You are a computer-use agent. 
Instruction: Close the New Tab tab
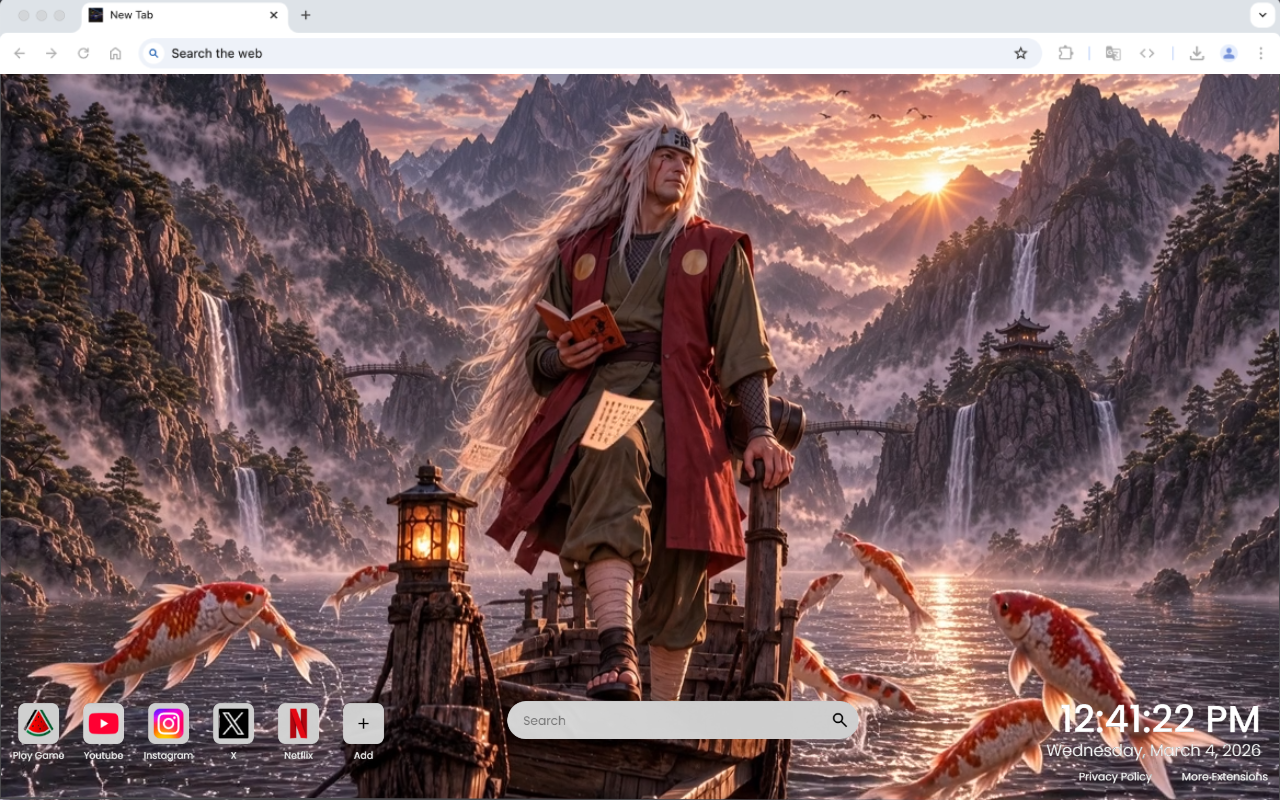pyautogui.click(x=274, y=15)
